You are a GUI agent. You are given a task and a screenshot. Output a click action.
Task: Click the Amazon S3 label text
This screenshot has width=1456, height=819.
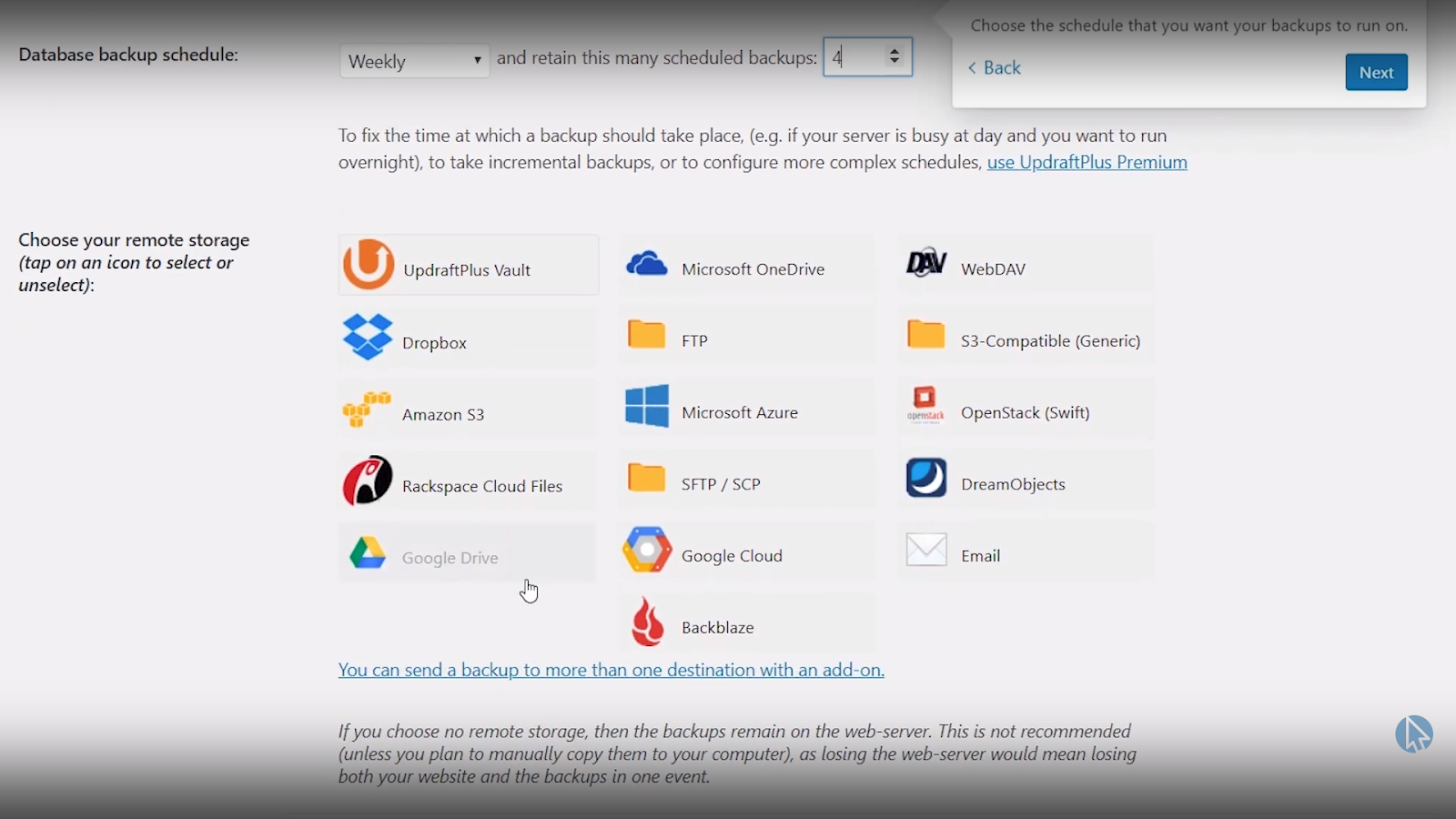(443, 414)
